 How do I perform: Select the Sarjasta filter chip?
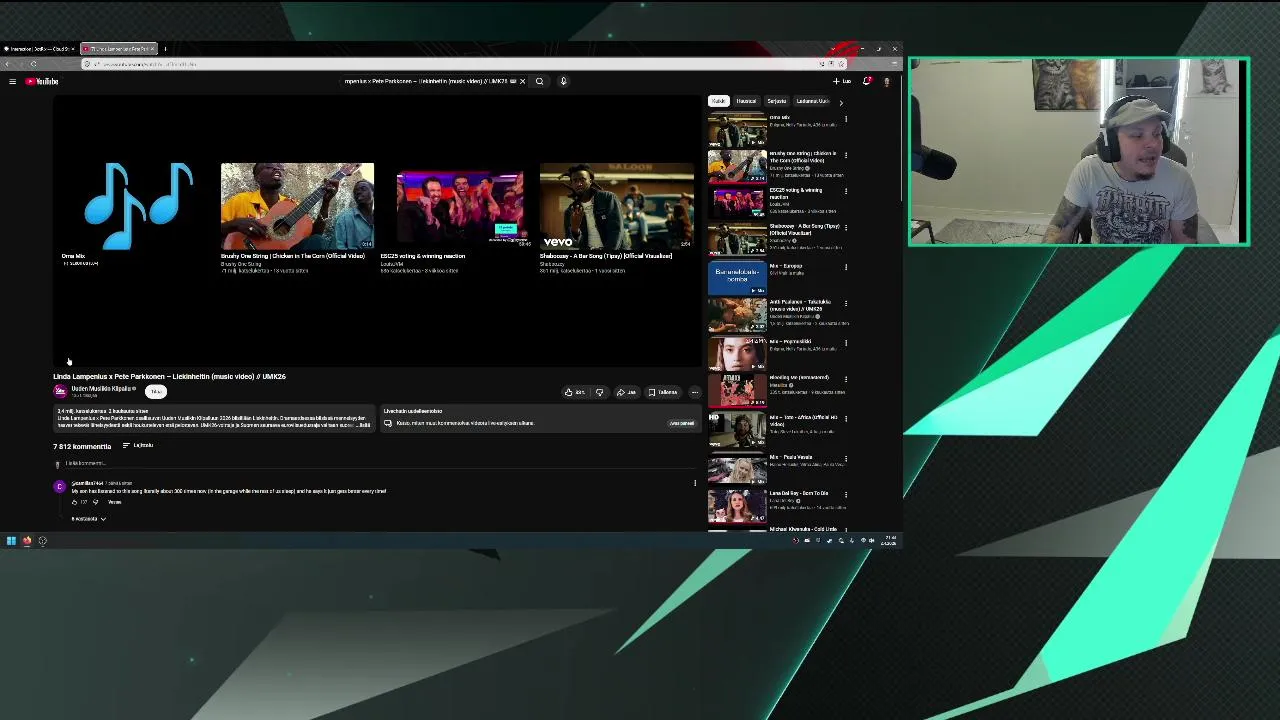tap(777, 101)
